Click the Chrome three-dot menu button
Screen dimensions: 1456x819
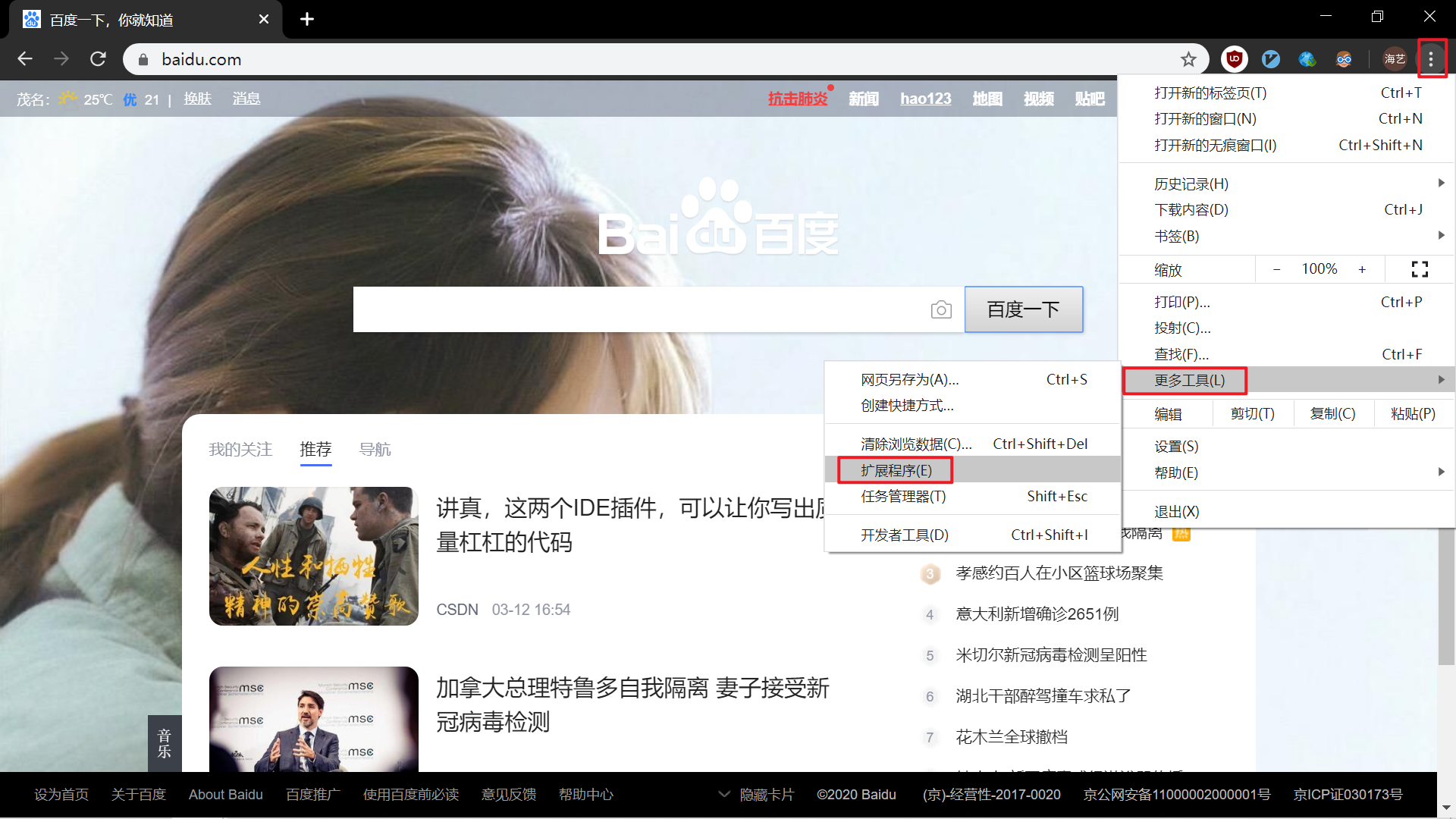point(1431,59)
